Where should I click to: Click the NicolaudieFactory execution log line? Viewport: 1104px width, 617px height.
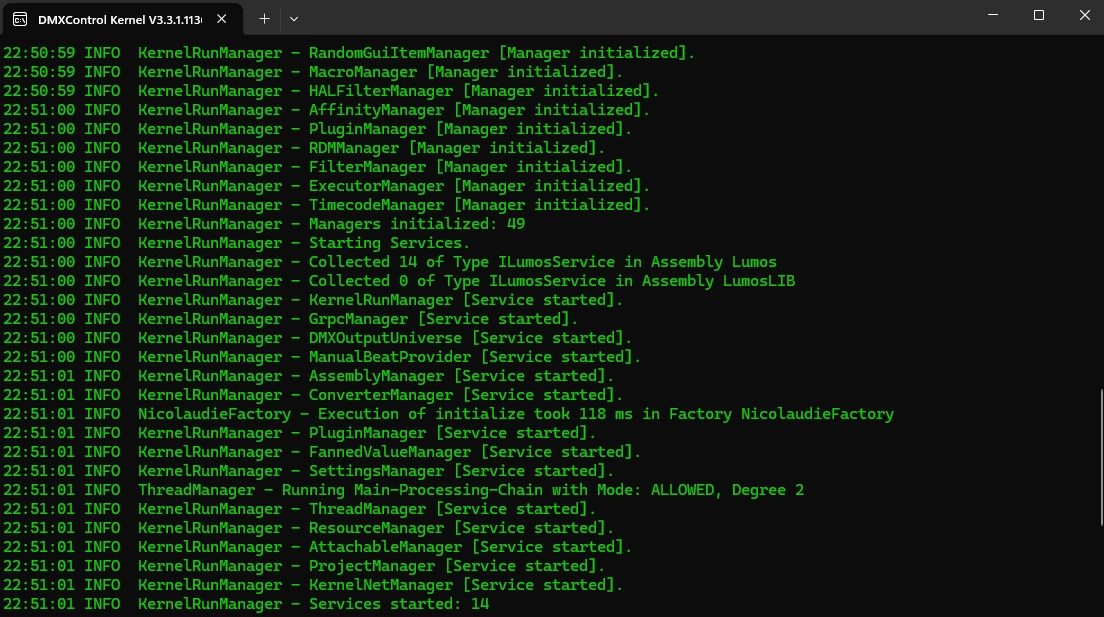(x=448, y=414)
